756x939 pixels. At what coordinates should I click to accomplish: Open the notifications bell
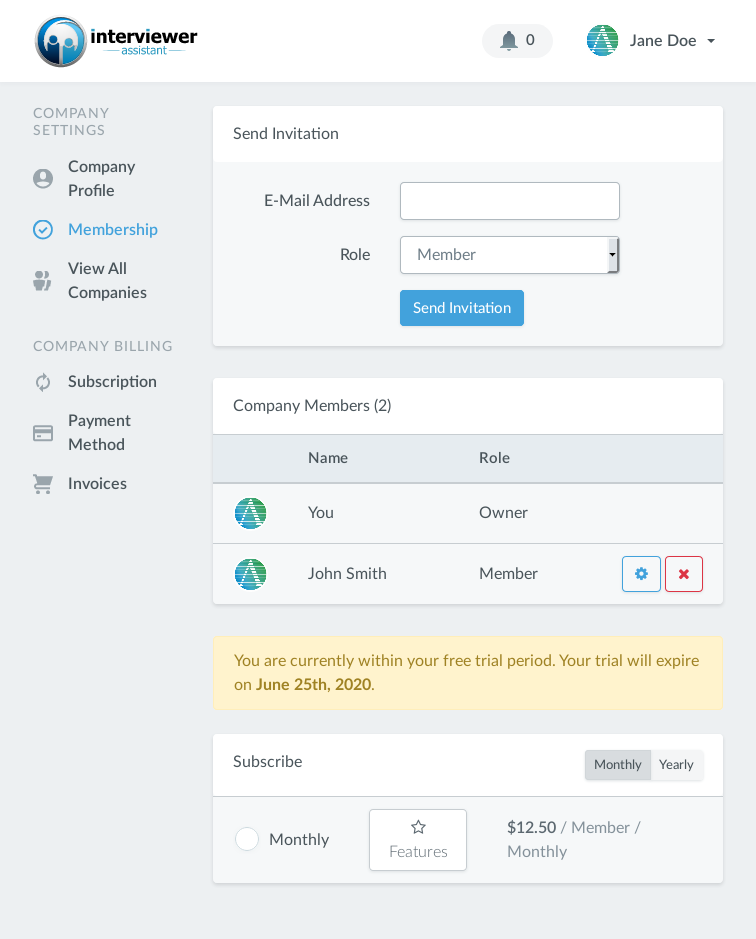pos(510,41)
